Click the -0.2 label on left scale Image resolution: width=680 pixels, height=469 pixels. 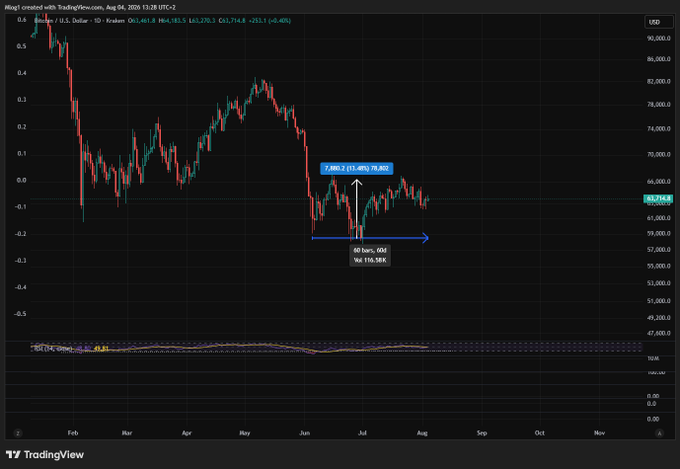[x=20, y=234]
